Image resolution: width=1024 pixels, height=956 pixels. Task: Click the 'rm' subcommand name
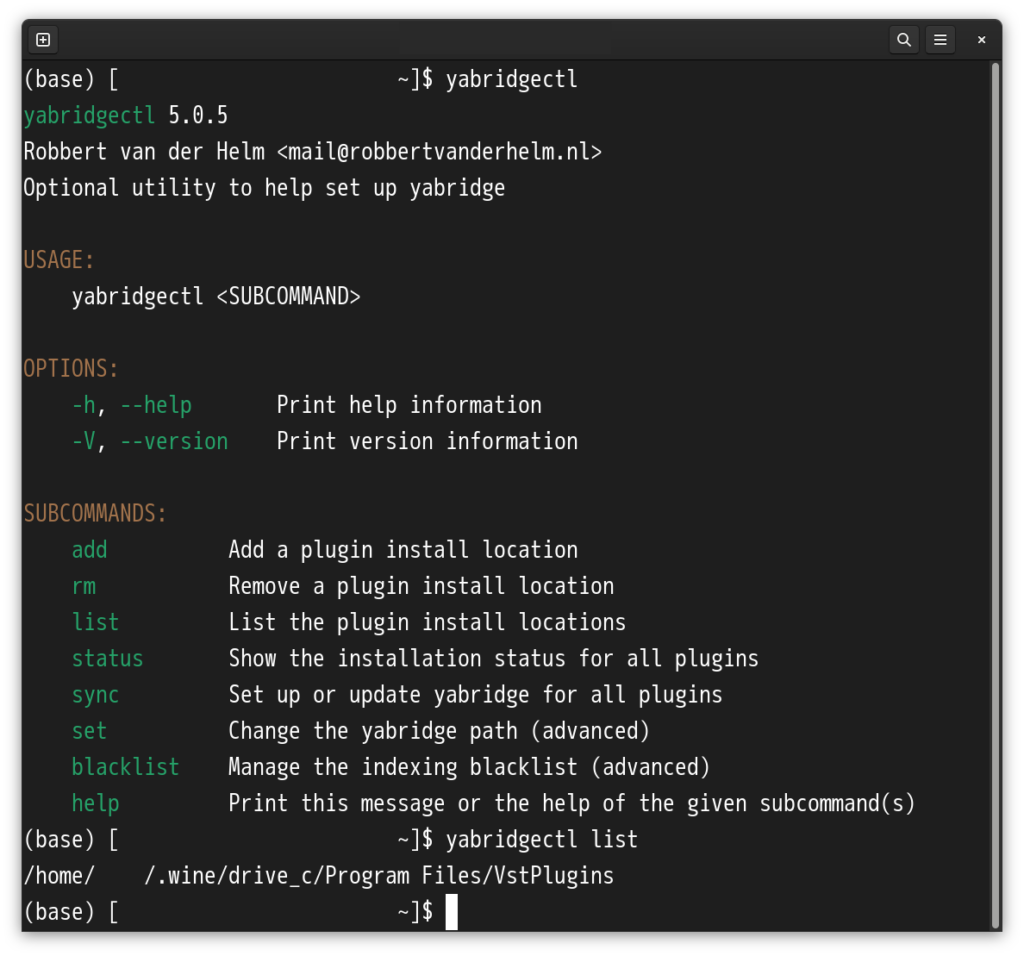tap(84, 586)
